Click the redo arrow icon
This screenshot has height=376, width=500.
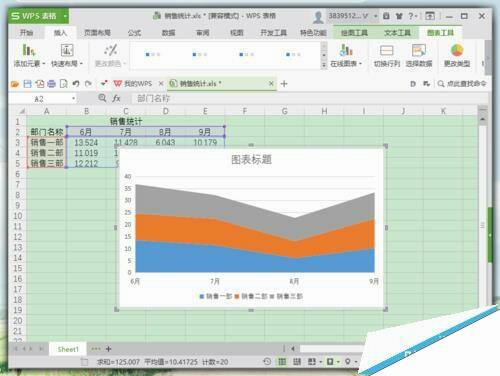(88, 84)
